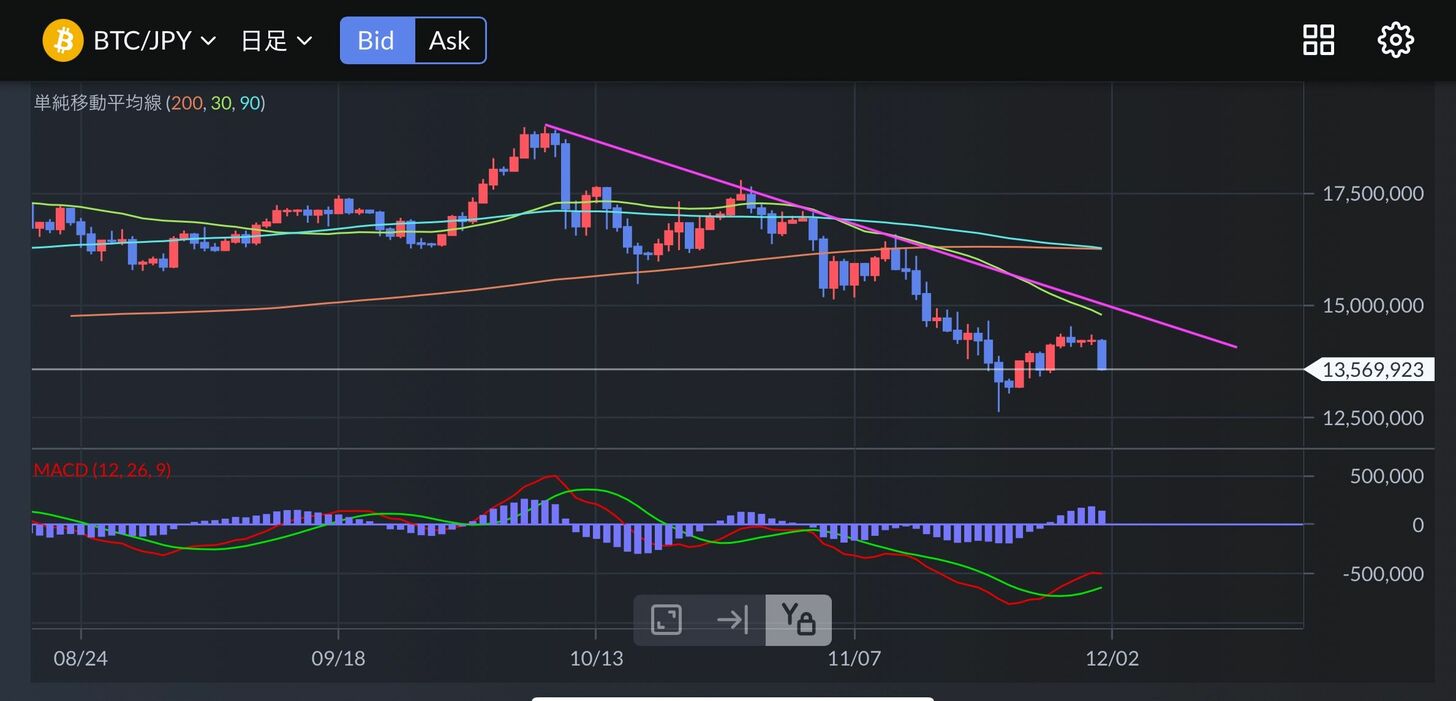The image size is (1456, 701).
Task: Open the BTC/JPY currency pair dropdown
Action: 142,41
